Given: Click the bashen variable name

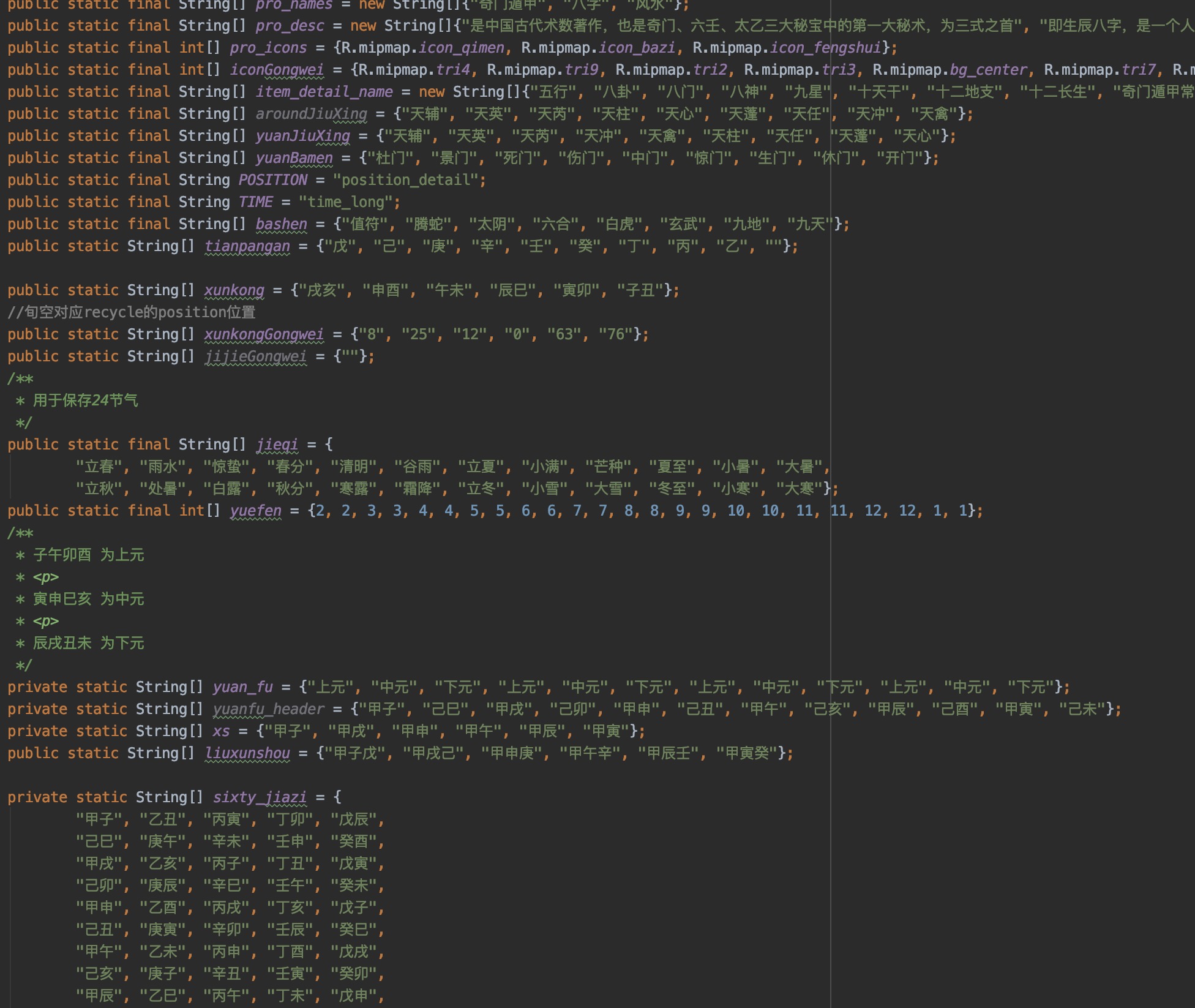Looking at the screenshot, I should pos(281,224).
